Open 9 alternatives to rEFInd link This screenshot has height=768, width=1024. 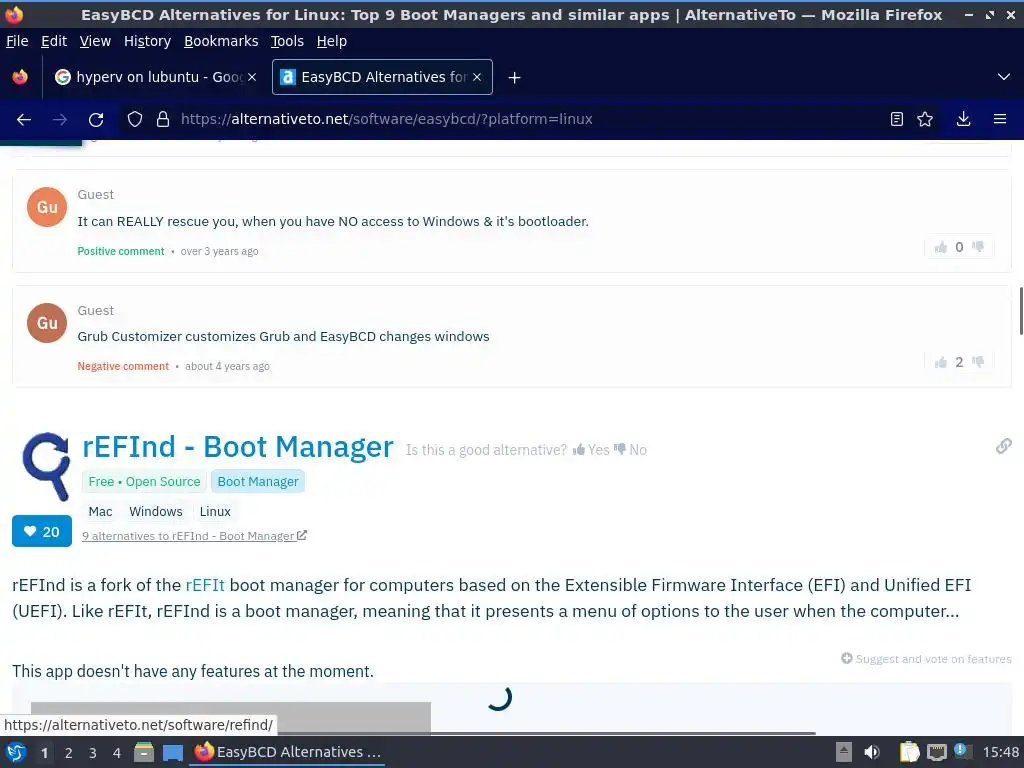[x=194, y=536]
